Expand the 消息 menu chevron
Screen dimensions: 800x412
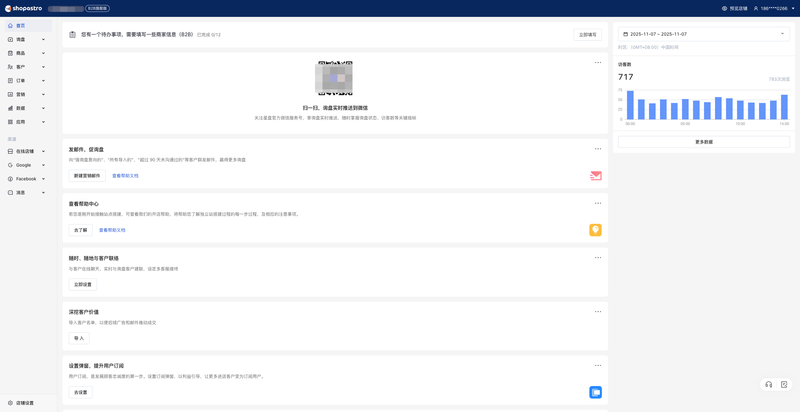[x=43, y=193]
